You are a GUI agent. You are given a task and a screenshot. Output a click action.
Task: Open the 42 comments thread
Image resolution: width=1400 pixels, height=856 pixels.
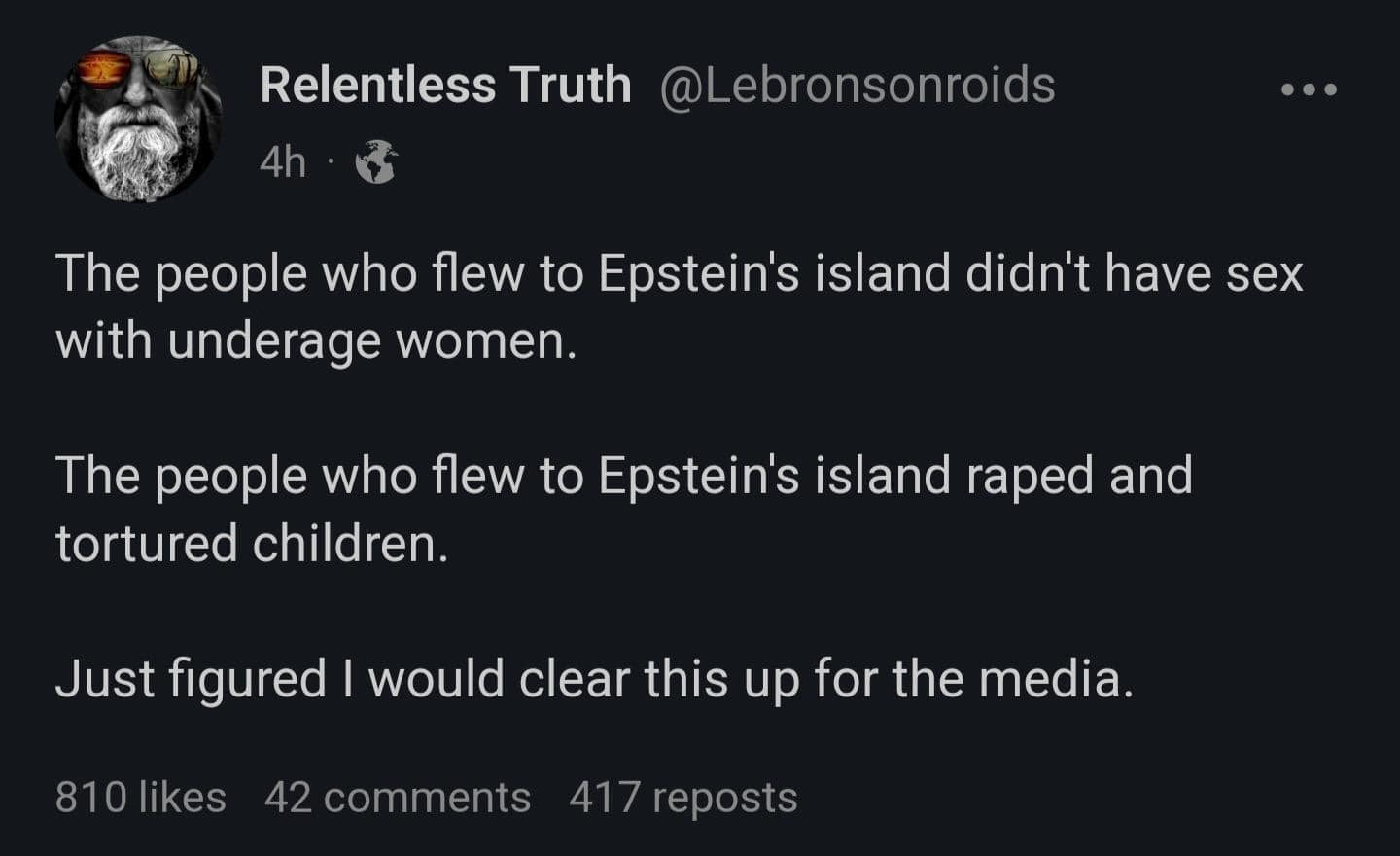pos(398,798)
